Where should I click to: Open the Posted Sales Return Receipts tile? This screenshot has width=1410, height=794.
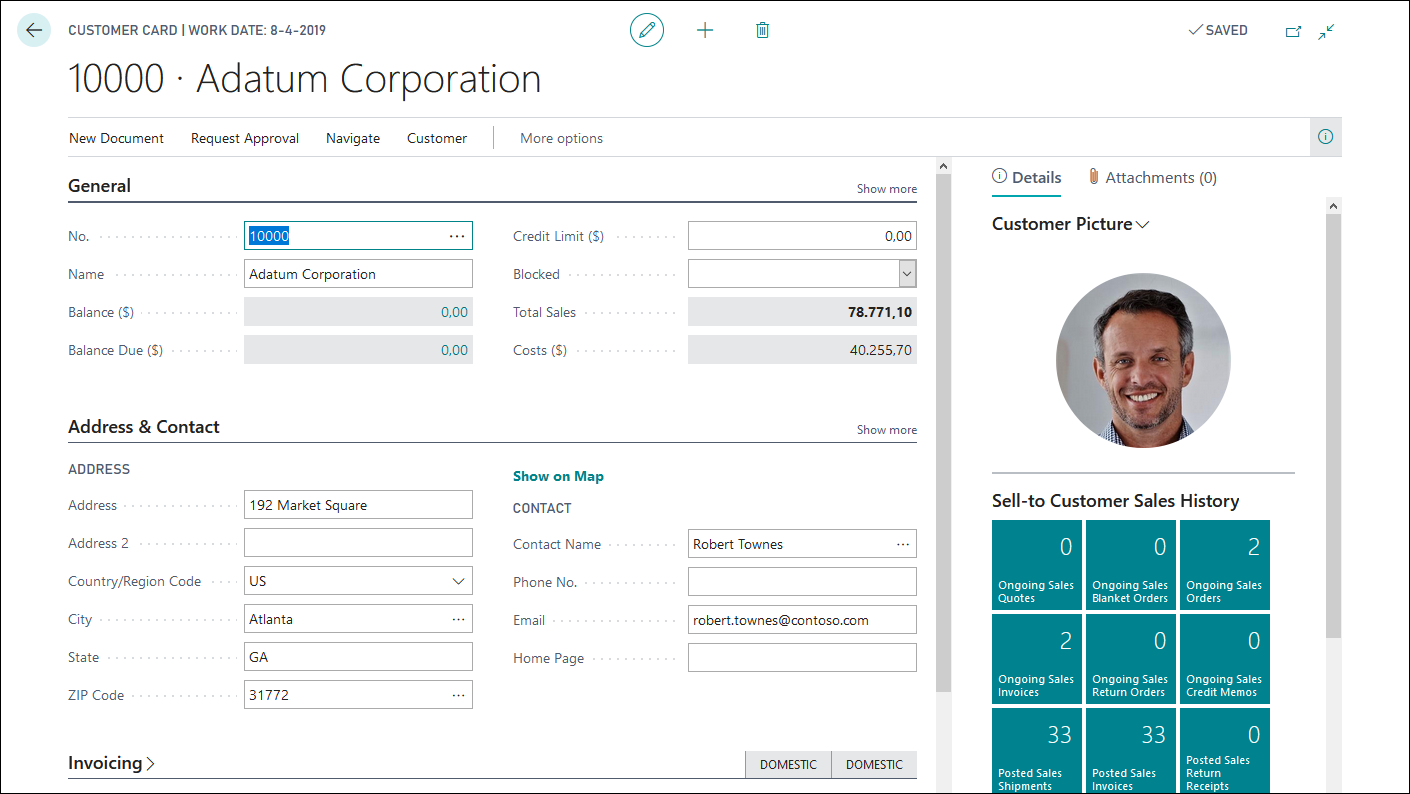tap(1225, 751)
